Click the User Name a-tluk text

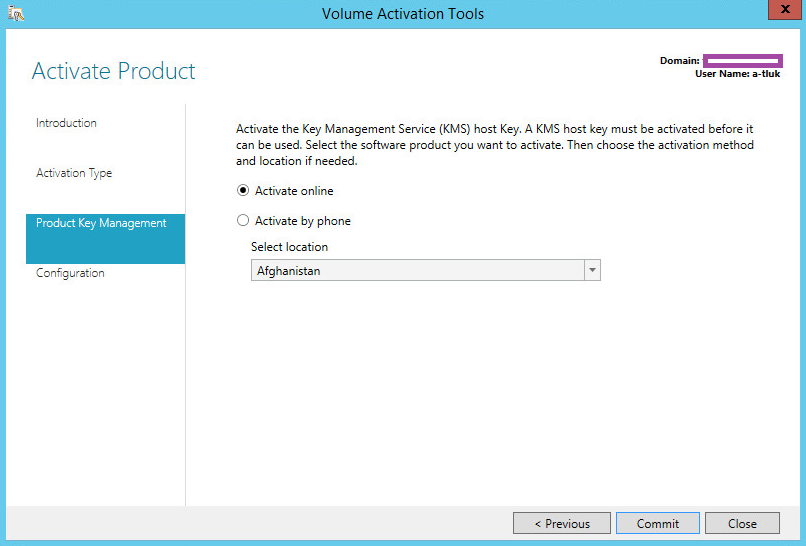737,74
